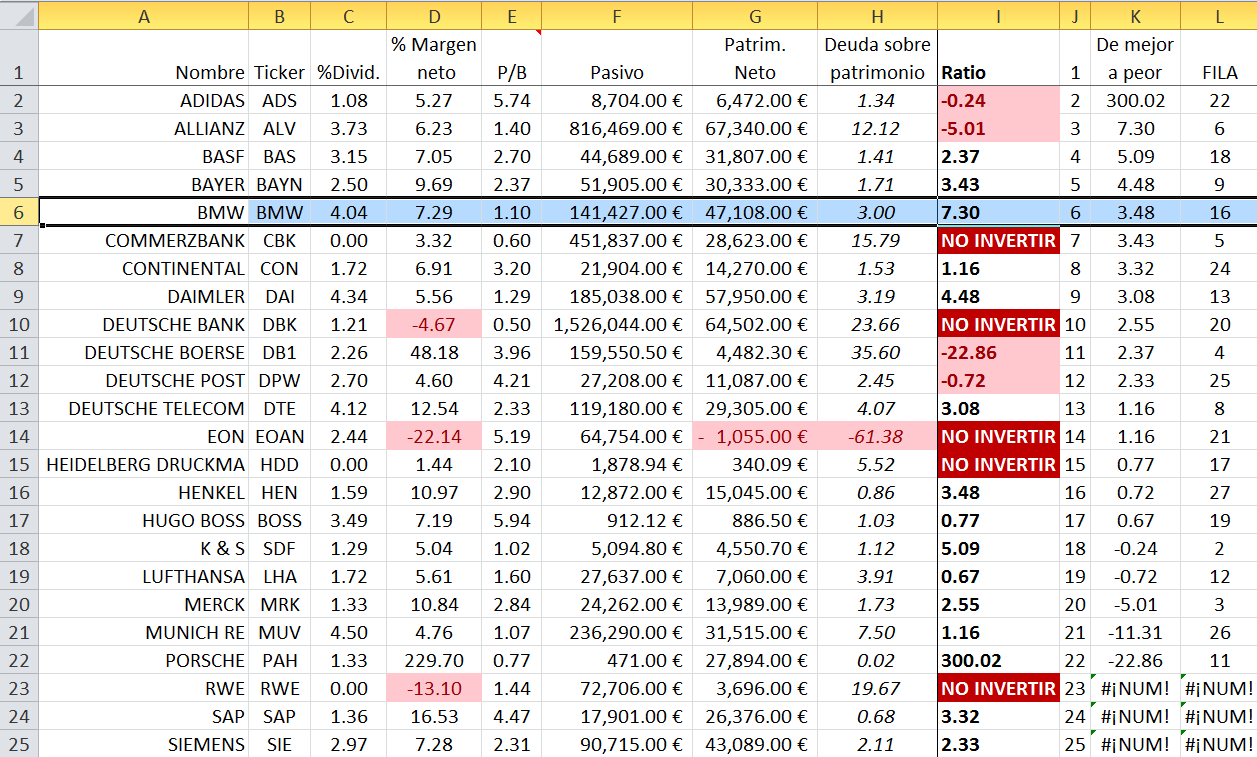Select the -4.67 net margin cell
1257x757 pixels.
(433, 324)
